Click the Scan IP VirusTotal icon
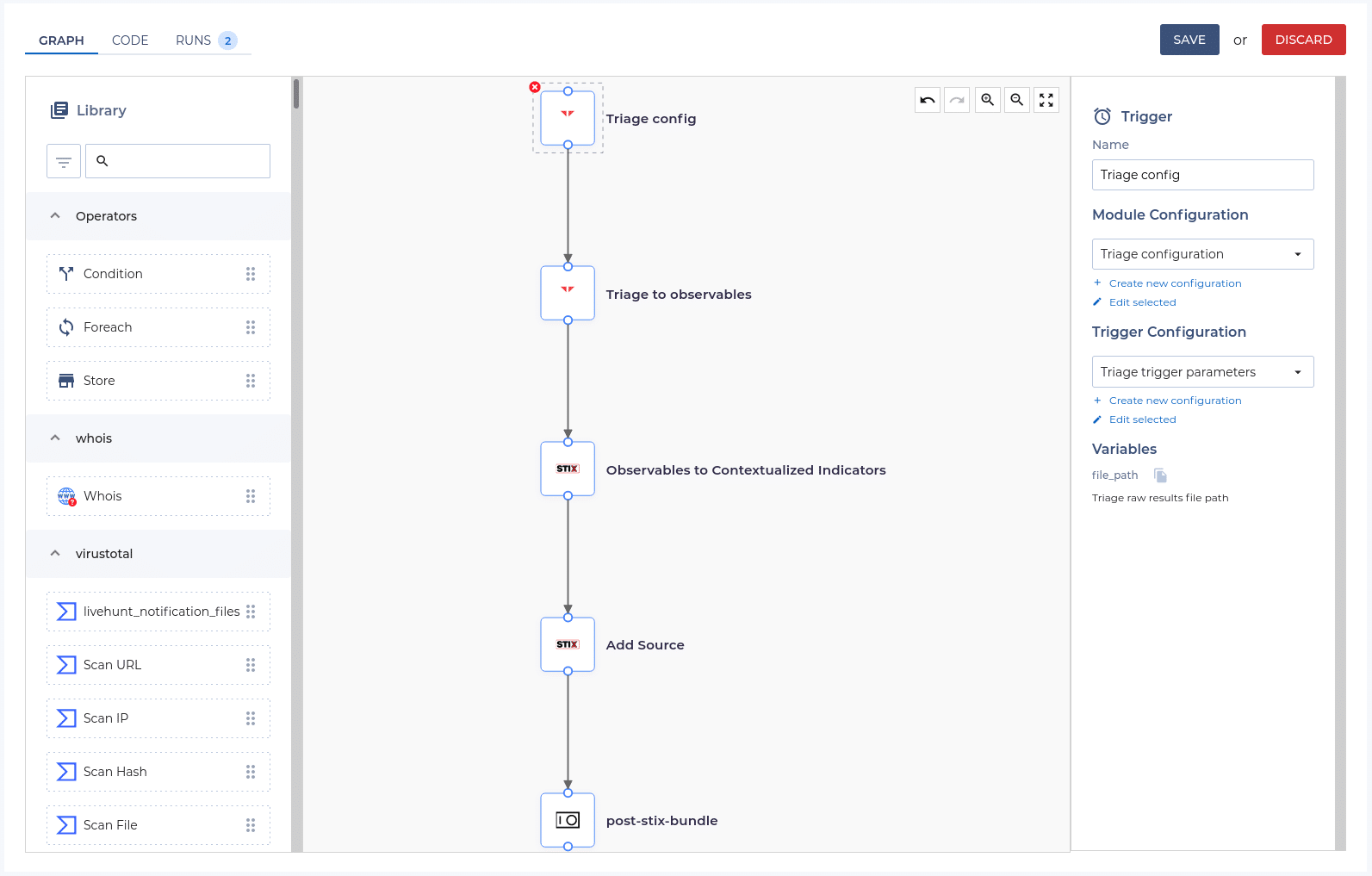 coord(66,718)
